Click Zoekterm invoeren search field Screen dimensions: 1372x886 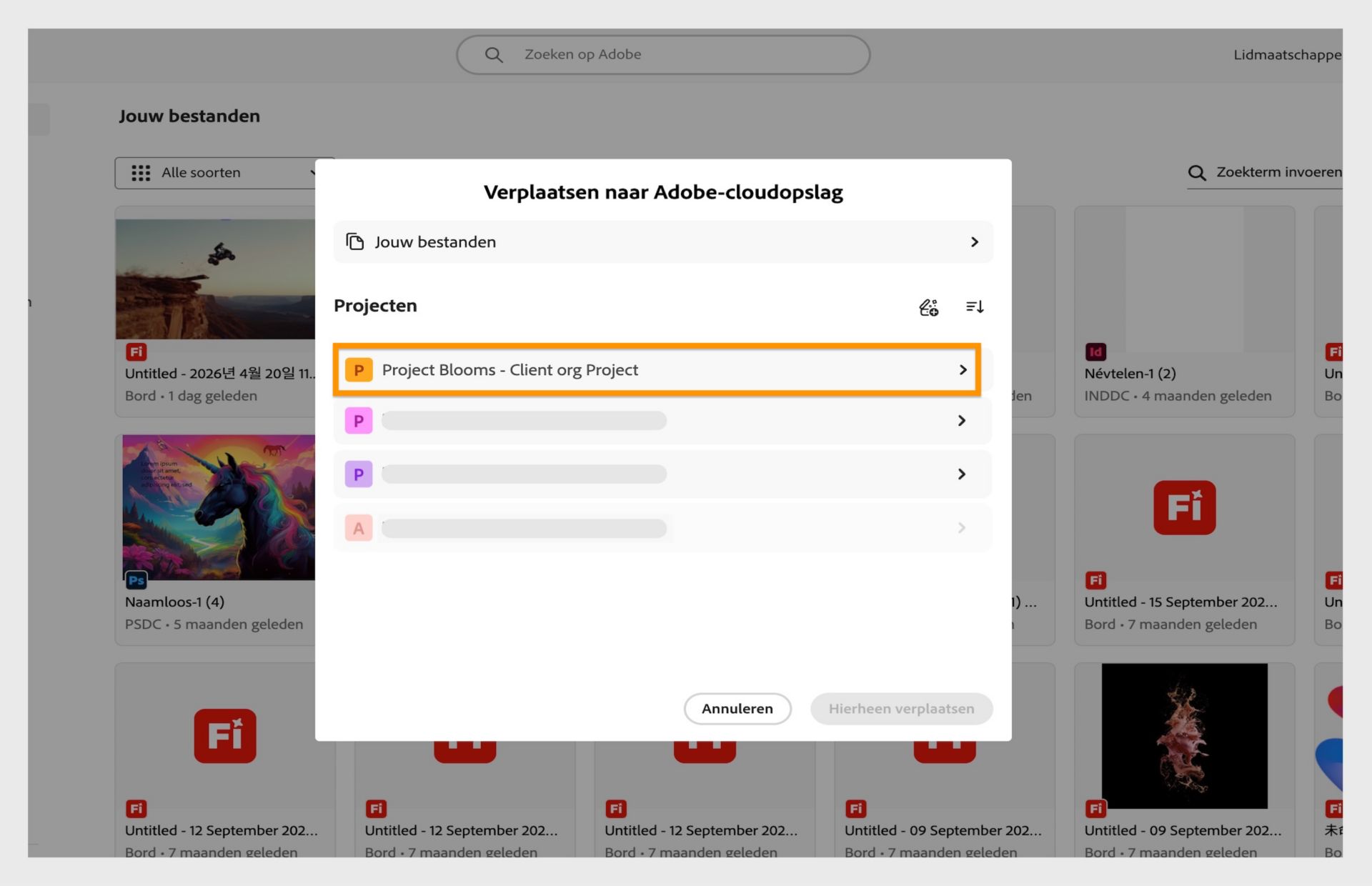(1265, 173)
